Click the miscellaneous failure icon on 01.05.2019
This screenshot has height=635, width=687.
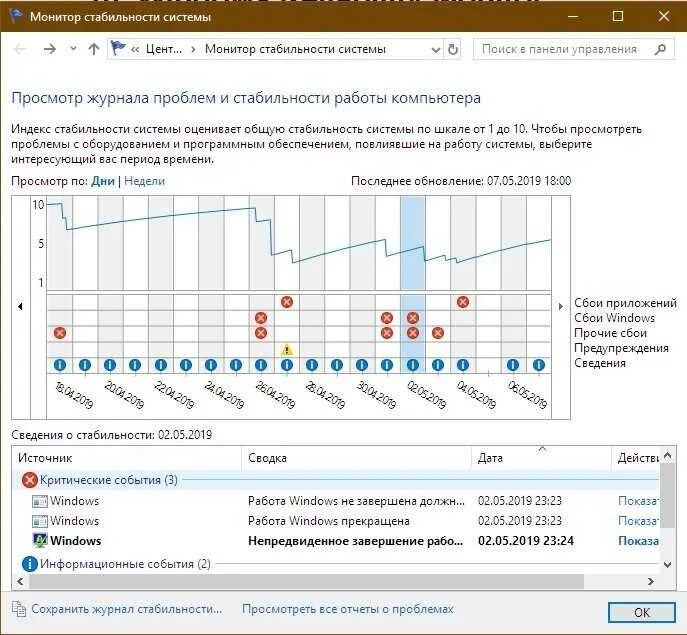pyautogui.click(x=386, y=333)
